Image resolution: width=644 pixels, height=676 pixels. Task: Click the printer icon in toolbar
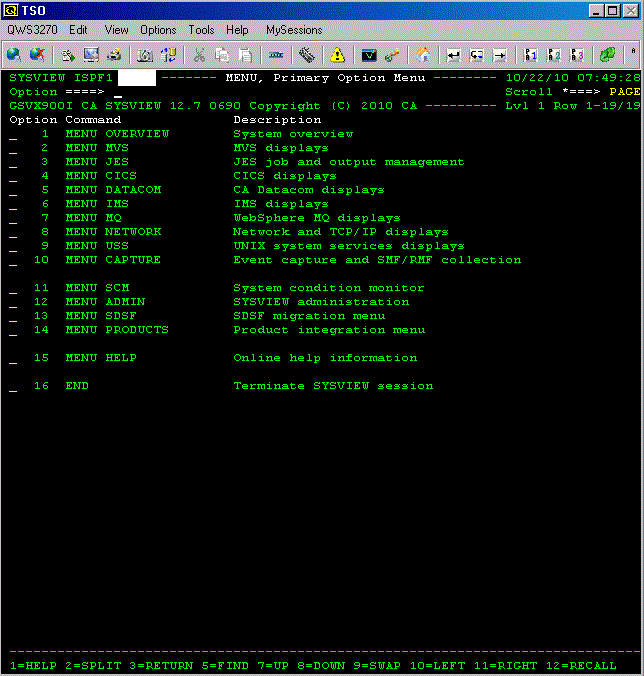[115, 55]
